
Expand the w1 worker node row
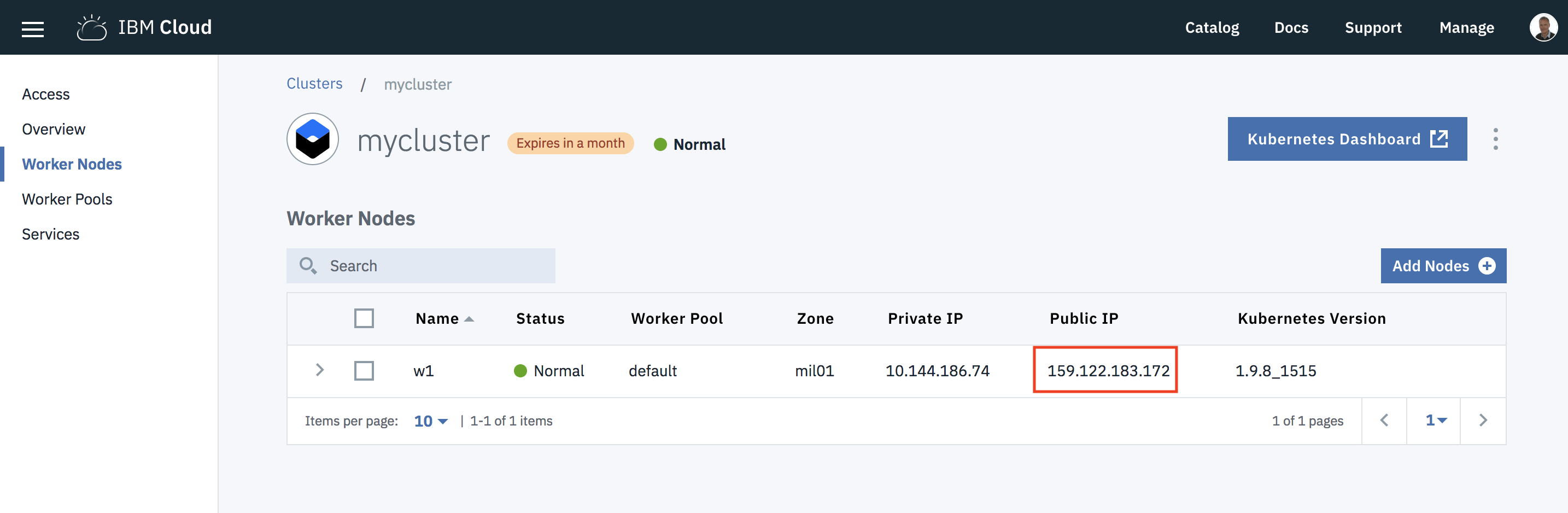[320, 370]
